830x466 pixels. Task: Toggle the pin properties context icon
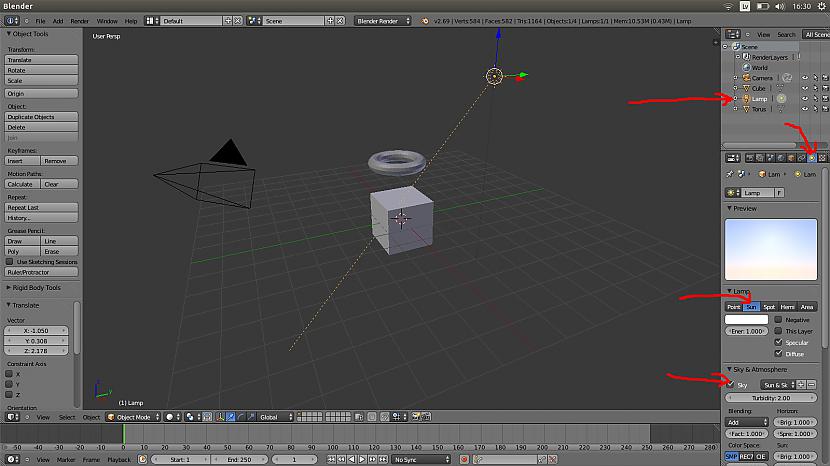(730, 174)
